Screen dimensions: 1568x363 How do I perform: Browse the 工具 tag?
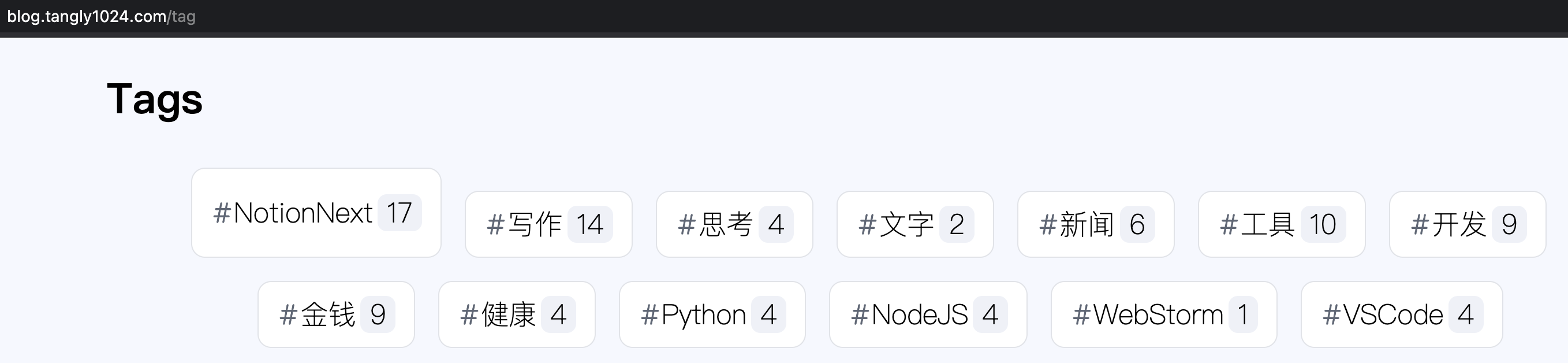click(x=1280, y=224)
